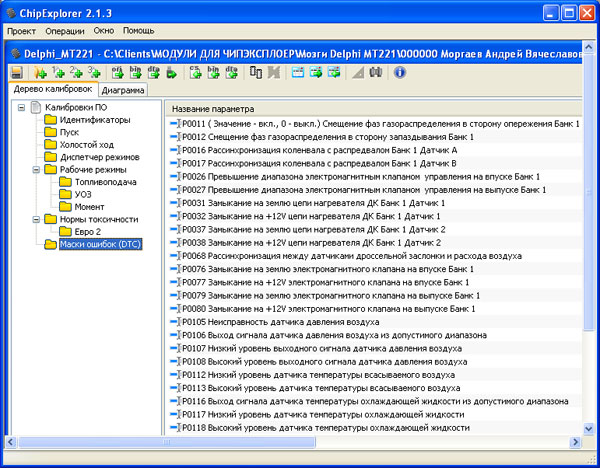Click the 'cs' checksum toolbar icon
This screenshot has width=600, height=468.
click(x=196, y=73)
